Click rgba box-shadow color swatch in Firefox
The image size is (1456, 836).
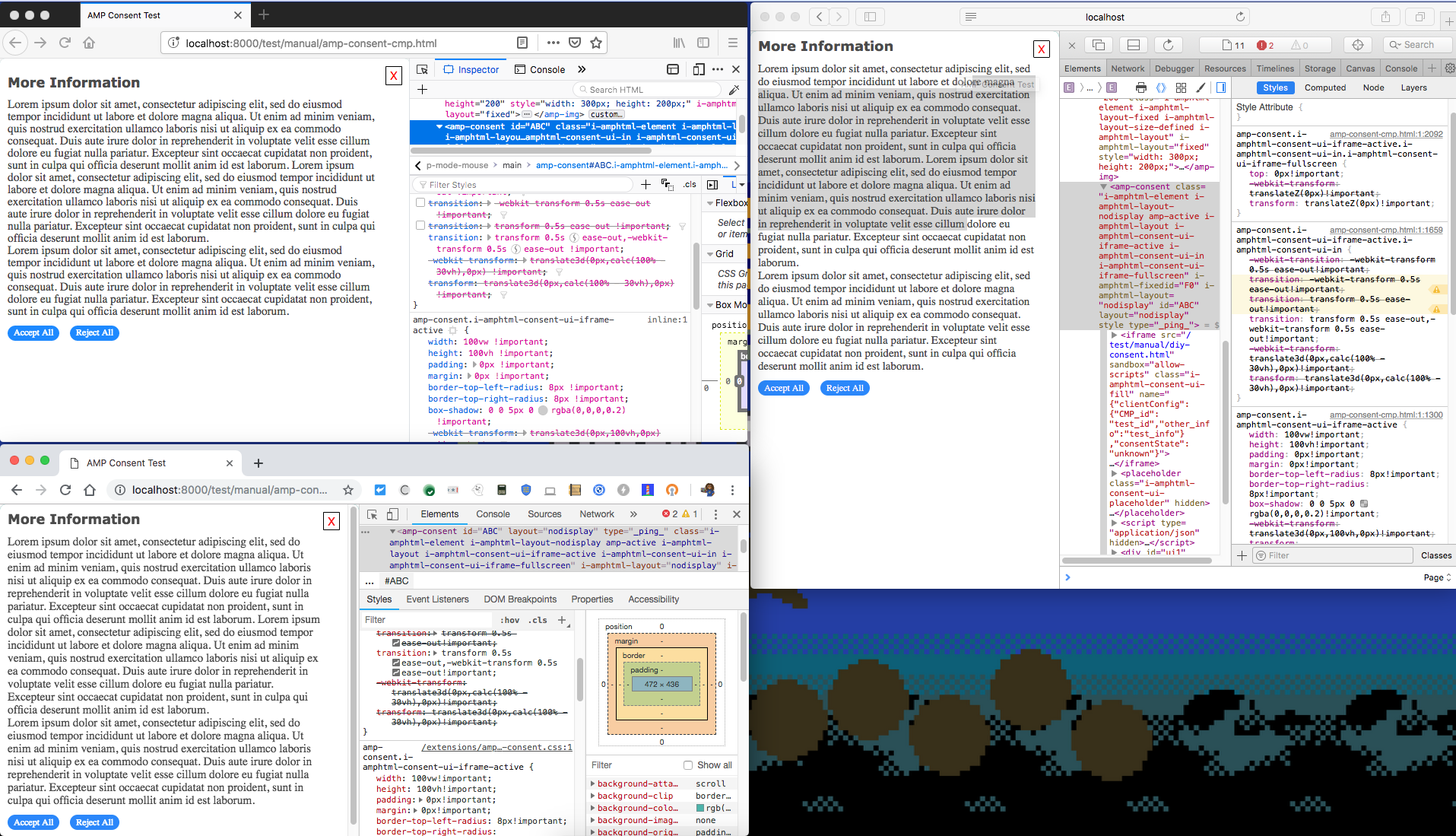click(x=543, y=411)
